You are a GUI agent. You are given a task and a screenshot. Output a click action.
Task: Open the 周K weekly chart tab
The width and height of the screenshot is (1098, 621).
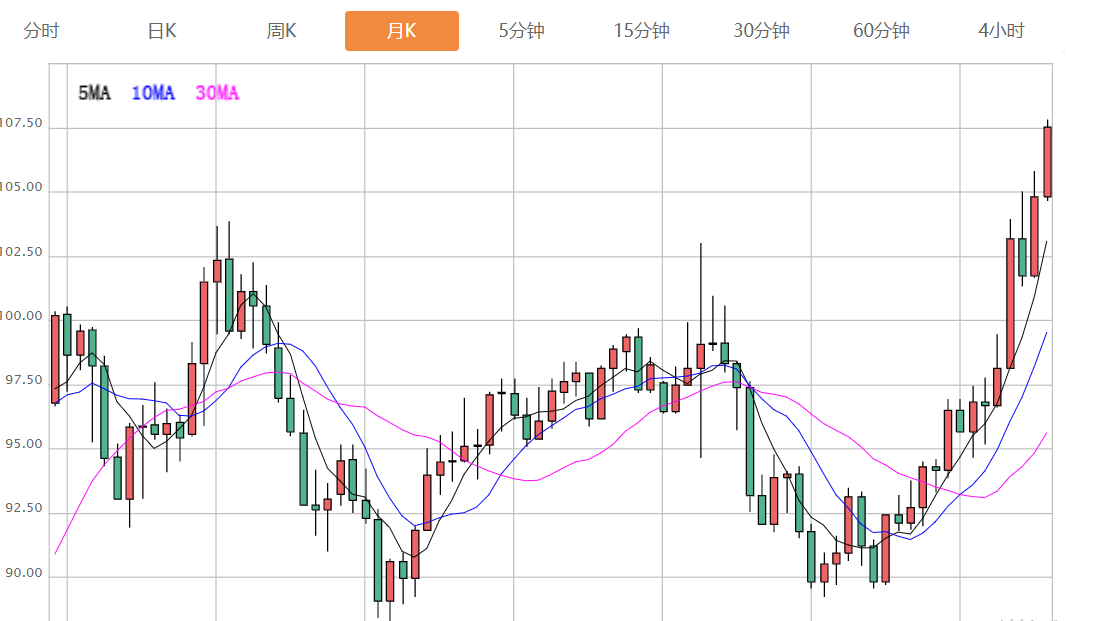(281, 31)
